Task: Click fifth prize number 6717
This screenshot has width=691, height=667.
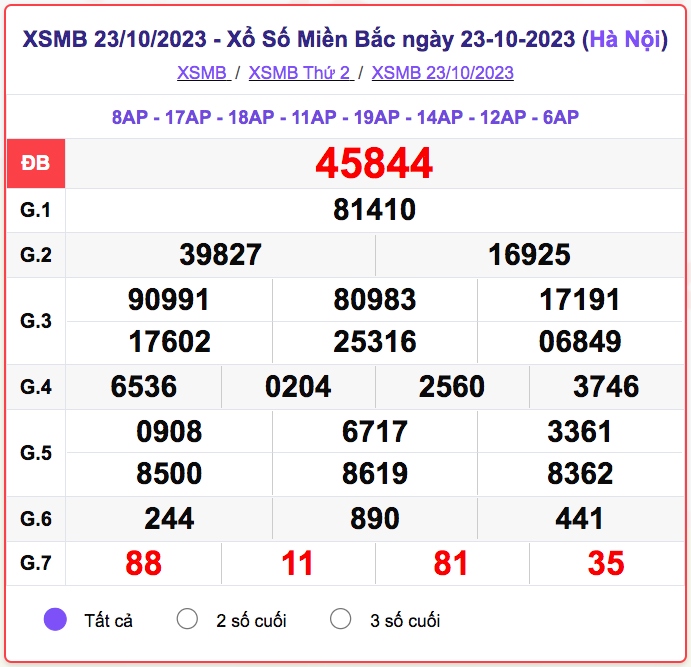Action: (375, 431)
